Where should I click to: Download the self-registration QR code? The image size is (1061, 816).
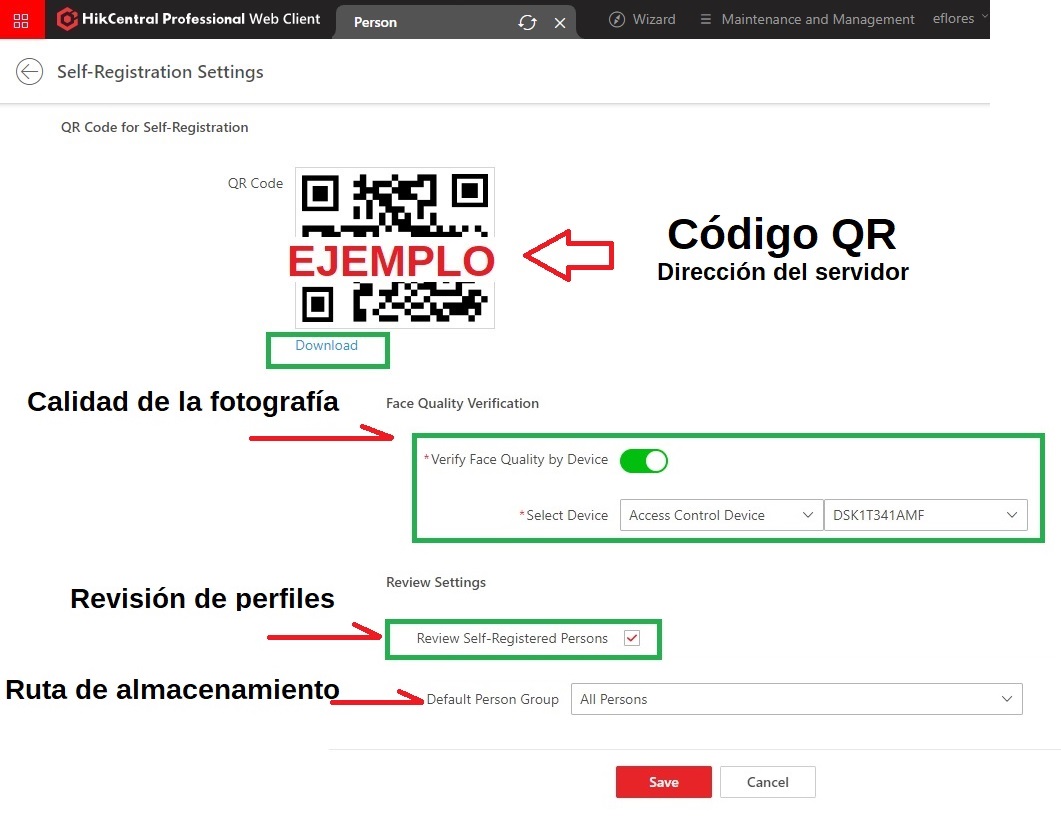coord(326,345)
